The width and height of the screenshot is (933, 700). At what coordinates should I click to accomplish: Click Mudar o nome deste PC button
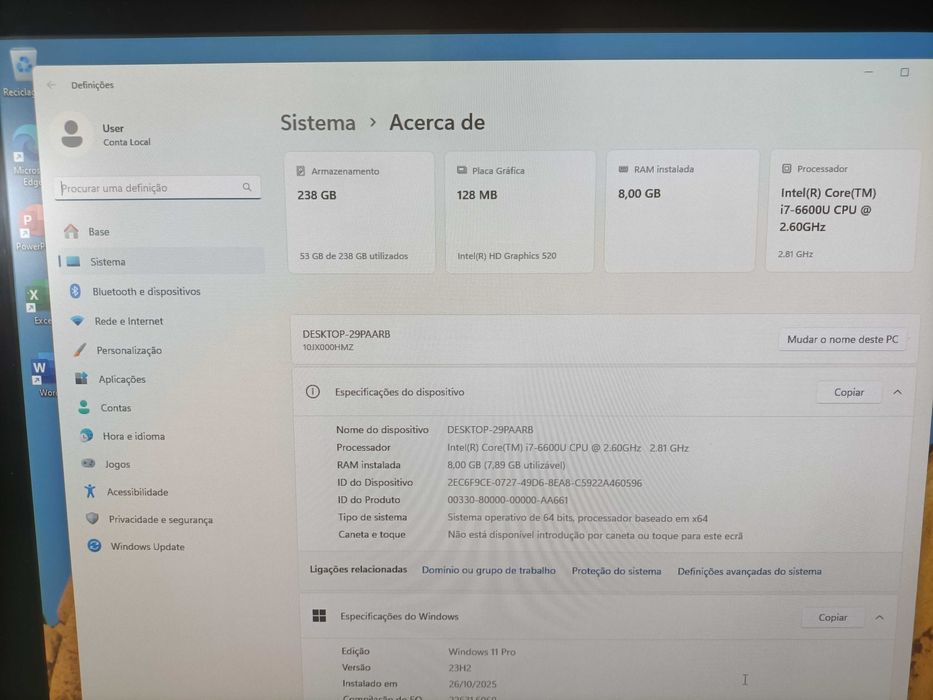click(x=843, y=339)
